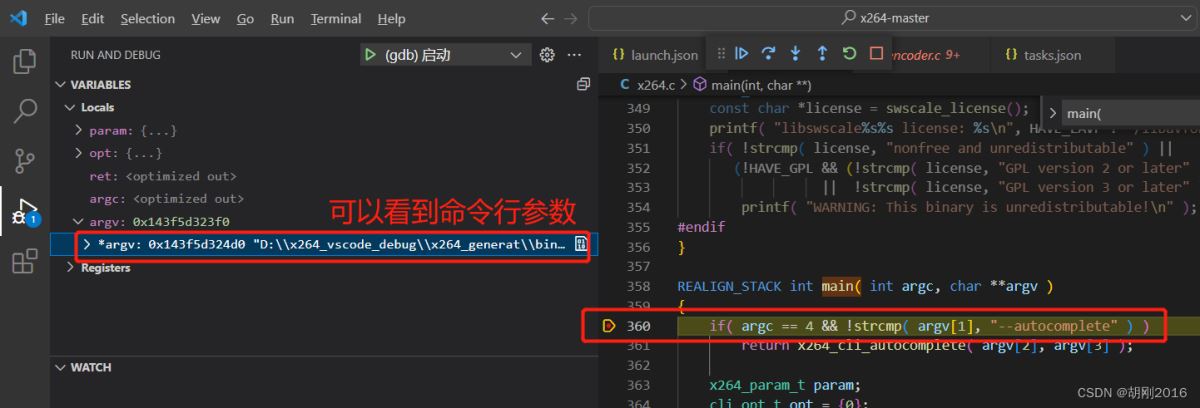Image resolution: width=1200 pixels, height=408 pixels.
Task: Go forward with the navigation arrow
Action: 571,19
